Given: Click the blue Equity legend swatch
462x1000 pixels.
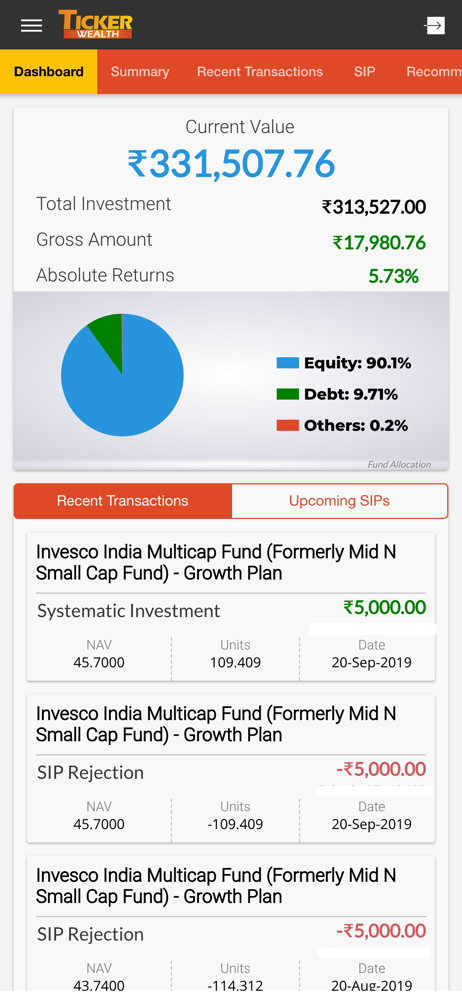Looking at the screenshot, I should pos(287,364).
